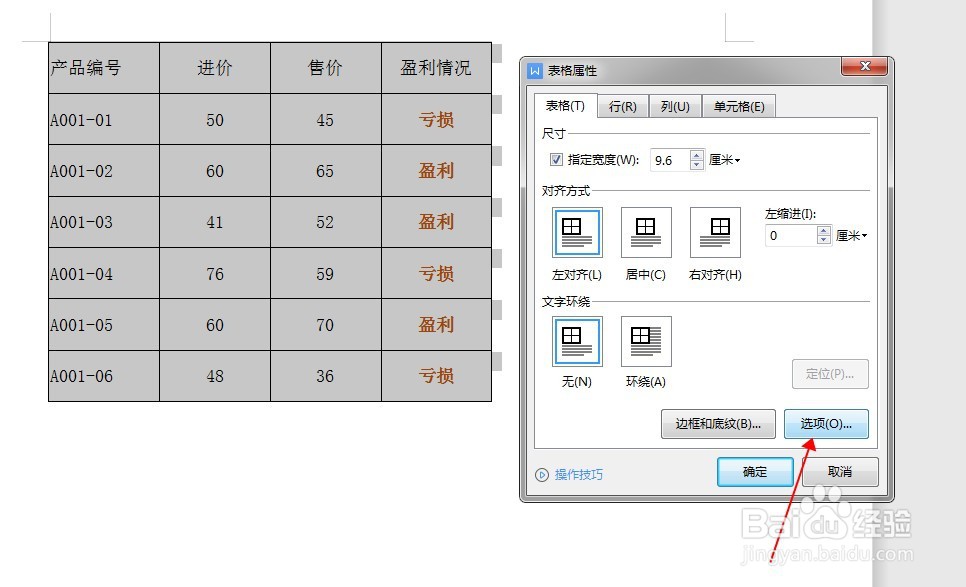Image resolution: width=966 pixels, height=587 pixels.
Task: Select right alignment icon 右对齐(H)
Action: [x=715, y=232]
